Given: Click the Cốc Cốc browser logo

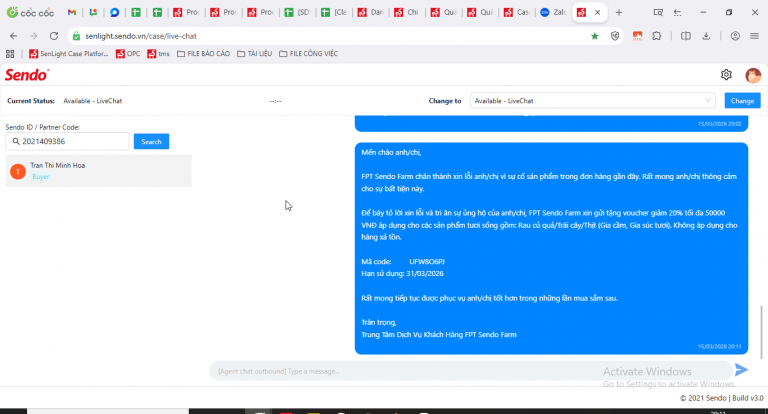Looking at the screenshot, I should click(30, 12).
